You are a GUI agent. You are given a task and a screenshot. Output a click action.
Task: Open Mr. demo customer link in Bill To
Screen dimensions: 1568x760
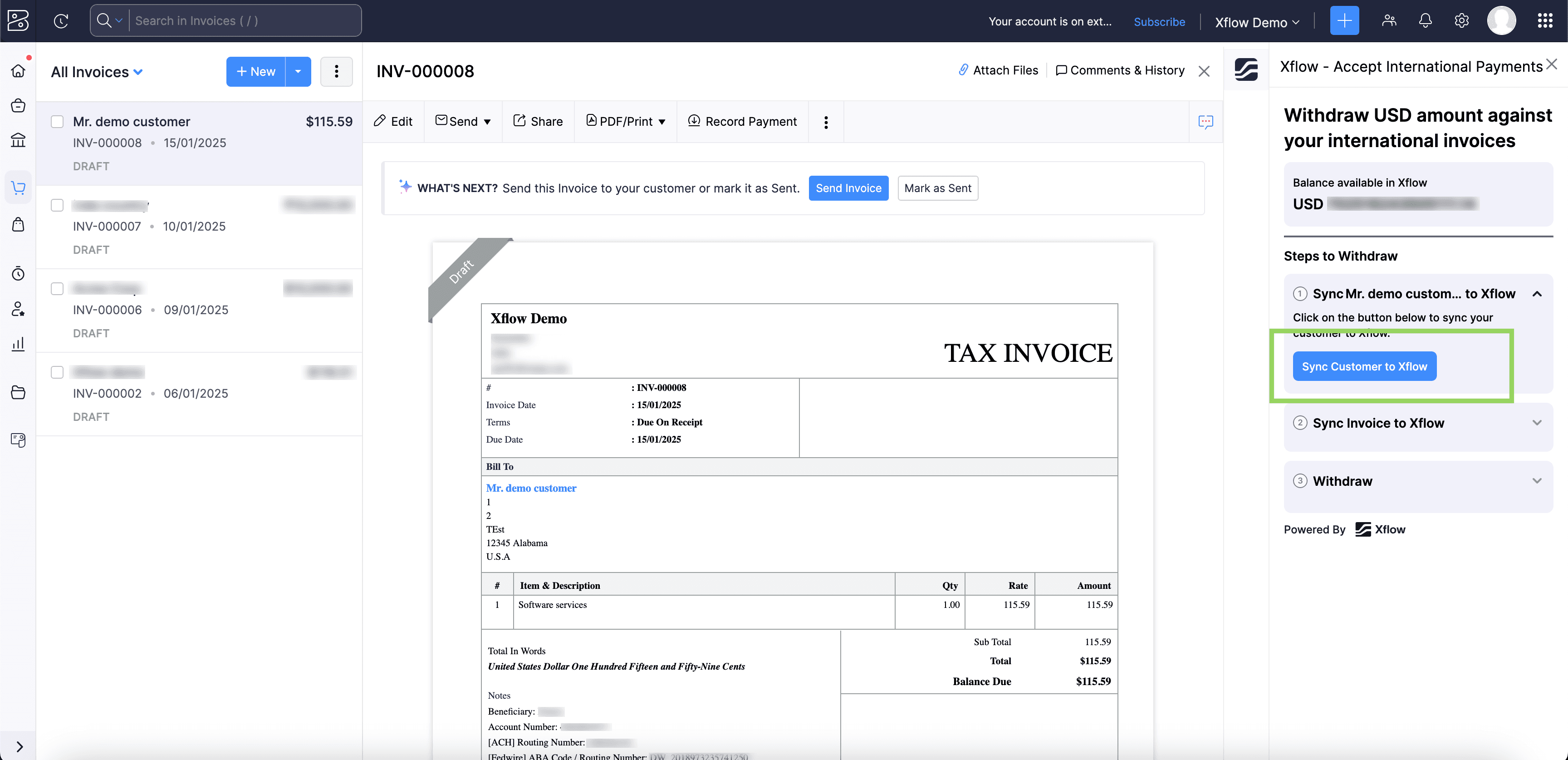(531, 488)
